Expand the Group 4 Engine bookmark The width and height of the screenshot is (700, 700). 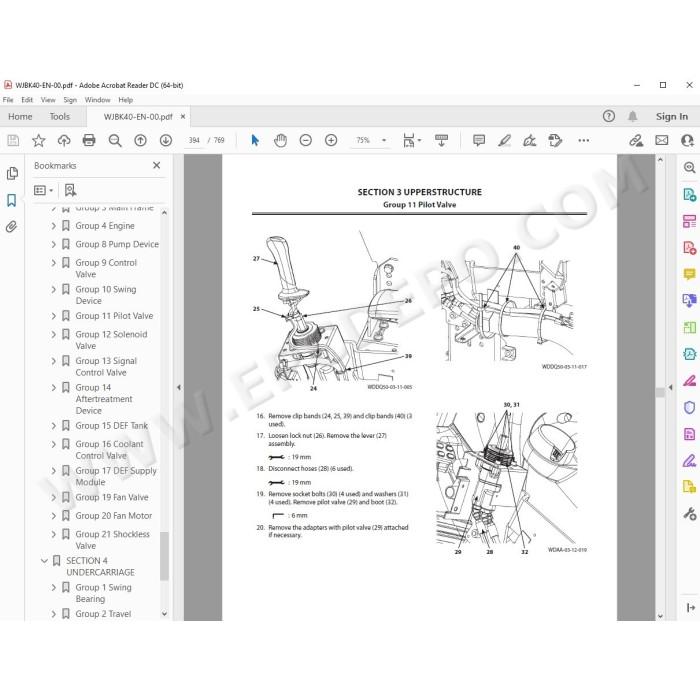[54, 226]
